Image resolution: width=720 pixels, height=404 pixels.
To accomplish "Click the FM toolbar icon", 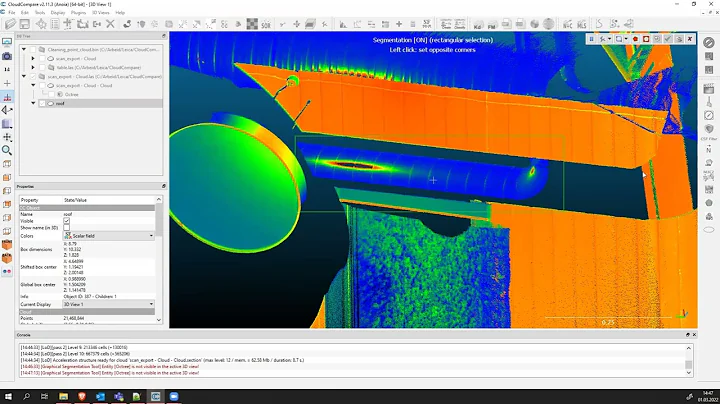I will click(x=492, y=24).
